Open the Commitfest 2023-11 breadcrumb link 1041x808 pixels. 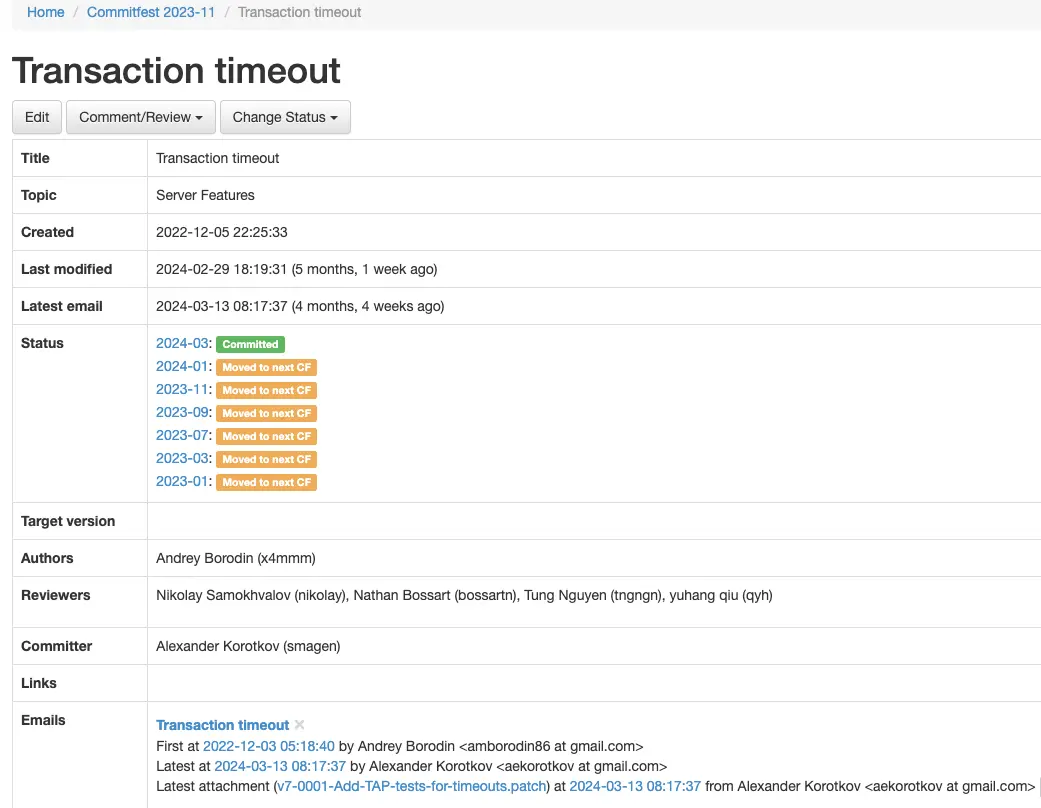(150, 12)
